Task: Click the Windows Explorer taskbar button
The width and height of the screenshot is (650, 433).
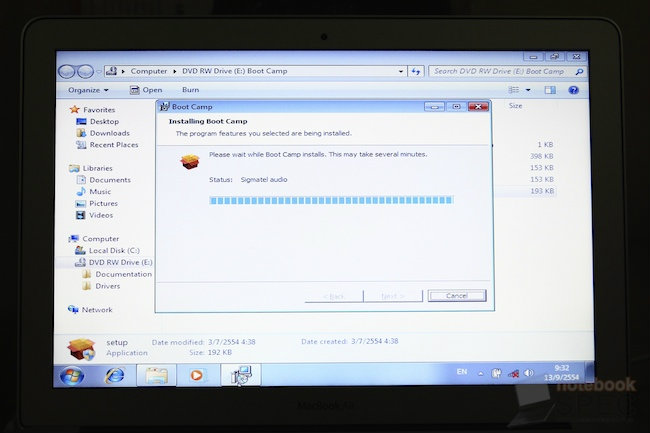Action: coord(156,376)
